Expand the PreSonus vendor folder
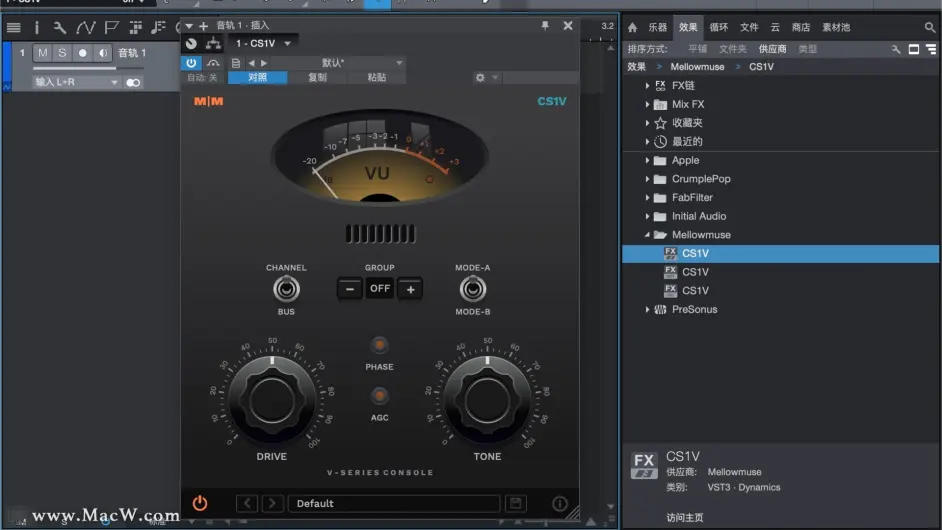 click(647, 309)
